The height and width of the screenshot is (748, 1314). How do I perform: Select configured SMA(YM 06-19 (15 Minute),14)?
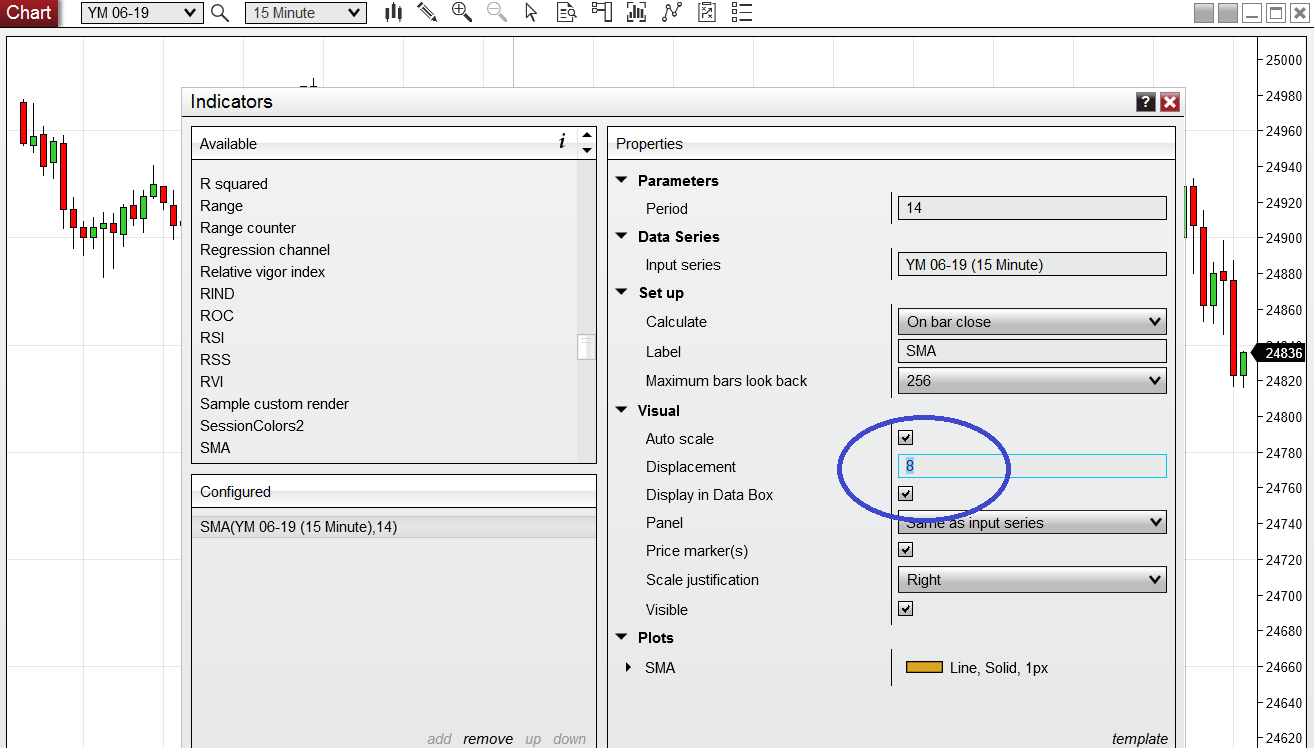[x=394, y=527]
